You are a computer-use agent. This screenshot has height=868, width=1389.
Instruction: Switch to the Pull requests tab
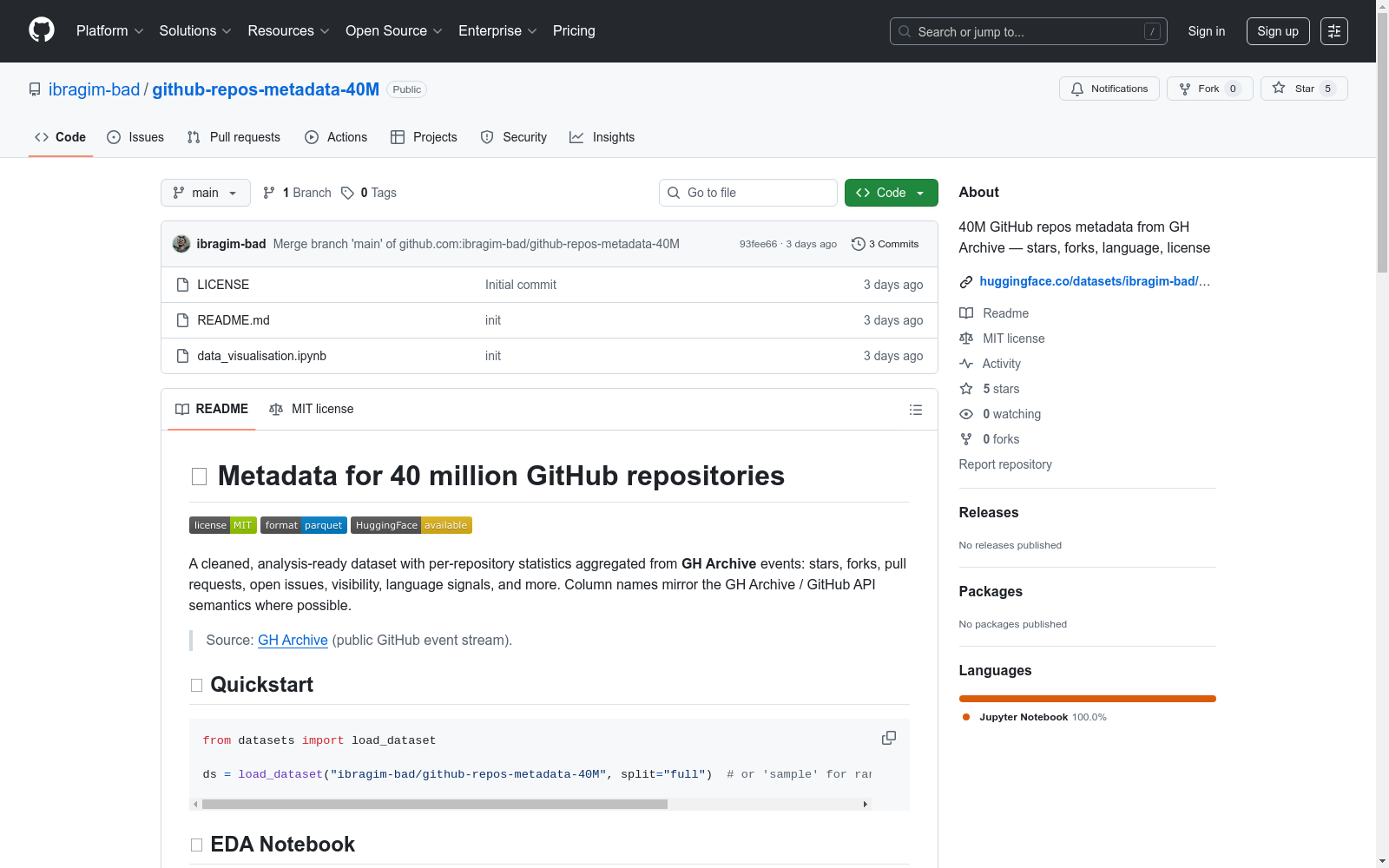pyautogui.click(x=234, y=137)
